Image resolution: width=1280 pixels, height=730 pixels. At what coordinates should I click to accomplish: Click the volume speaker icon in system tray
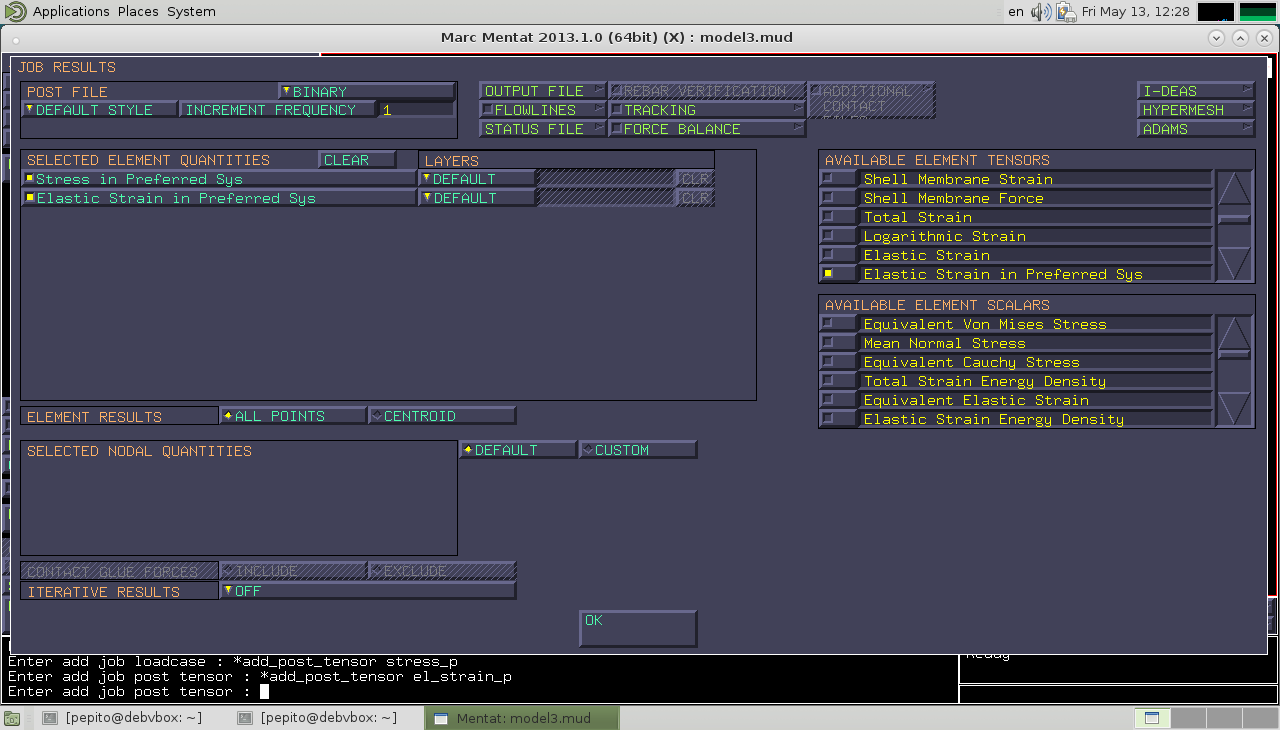coord(1041,12)
